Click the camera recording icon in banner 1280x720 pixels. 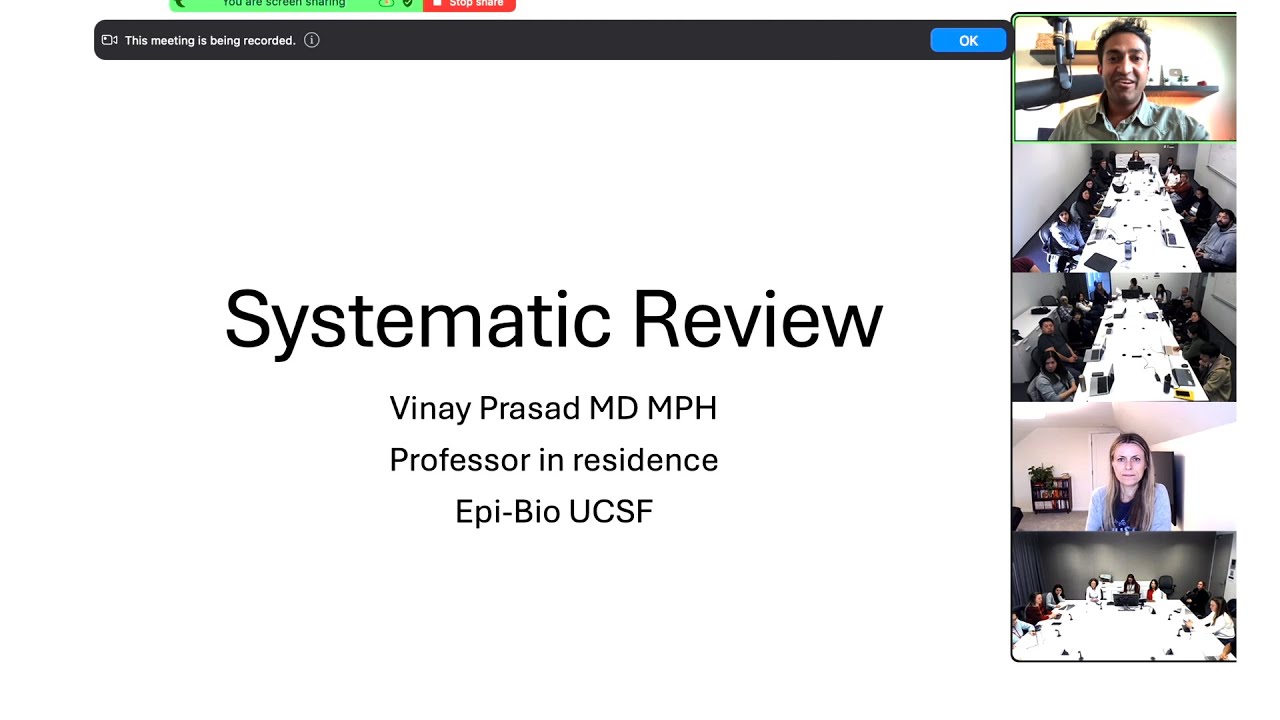coord(110,41)
